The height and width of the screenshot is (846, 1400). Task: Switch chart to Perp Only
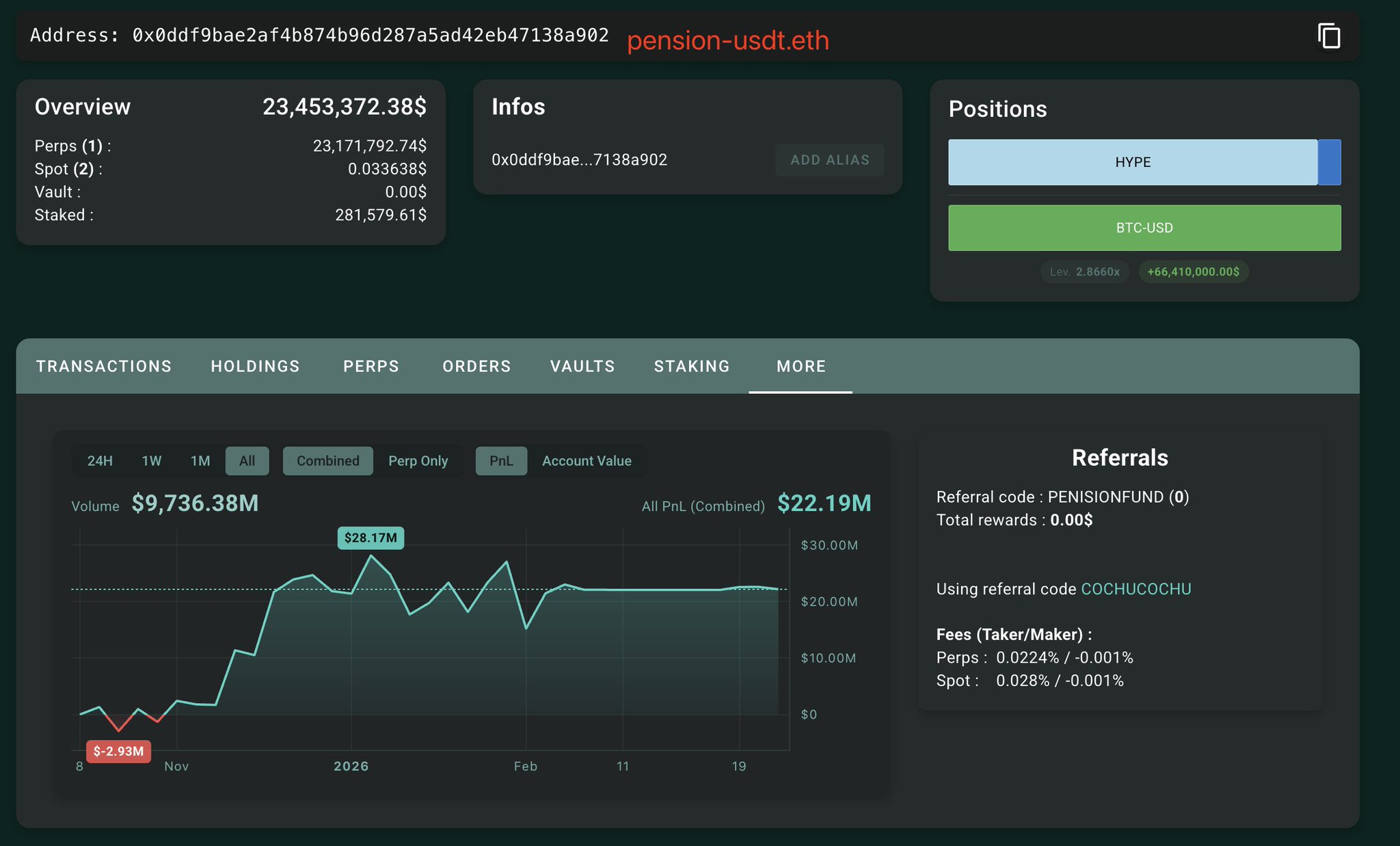point(418,461)
